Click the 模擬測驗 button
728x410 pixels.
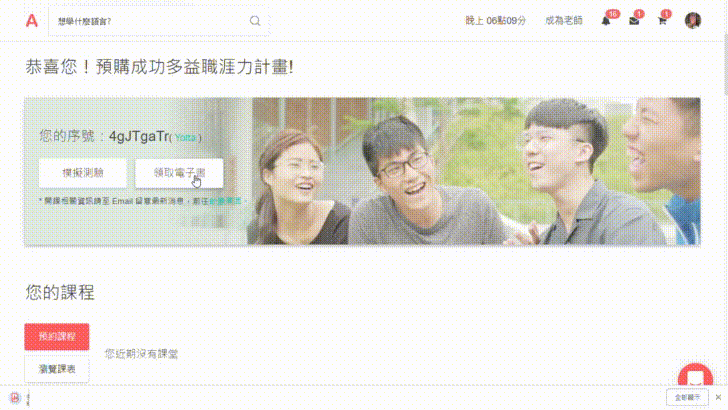[x=83, y=173]
